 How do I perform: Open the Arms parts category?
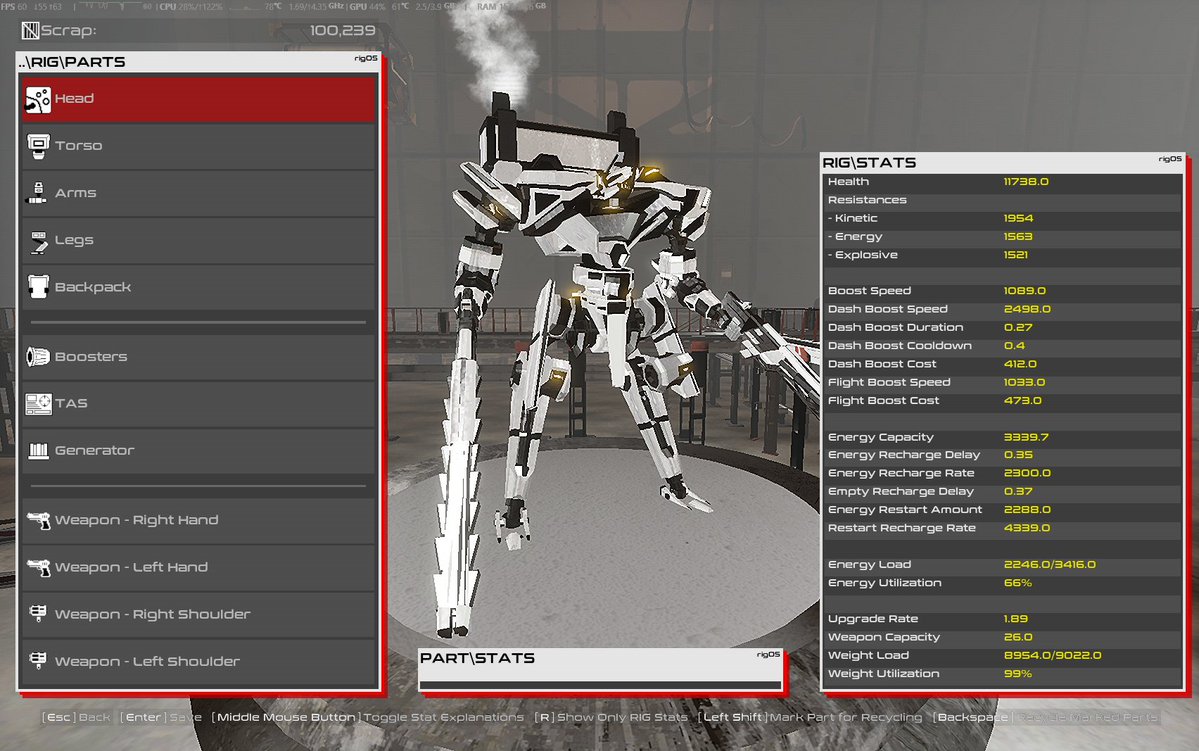coord(199,193)
